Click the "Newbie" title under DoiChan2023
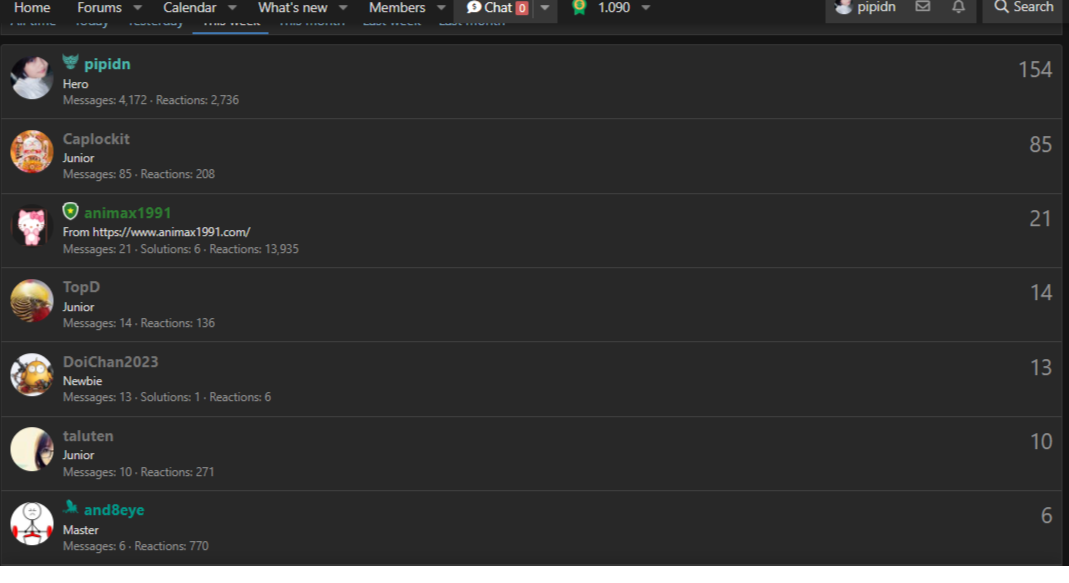The height and width of the screenshot is (583, 1069). (82, 381)
